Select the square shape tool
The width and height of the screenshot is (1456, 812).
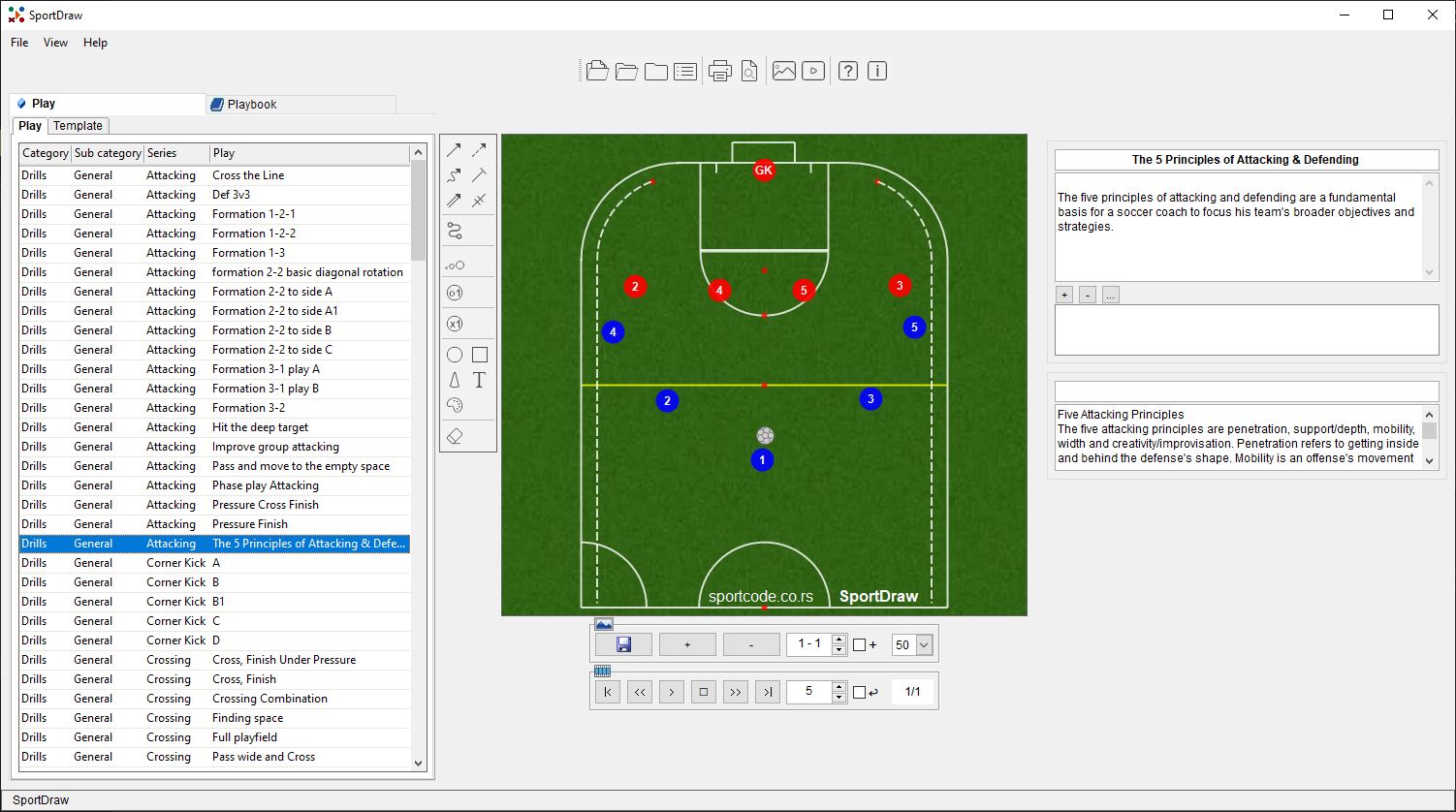tap(479, 356)
